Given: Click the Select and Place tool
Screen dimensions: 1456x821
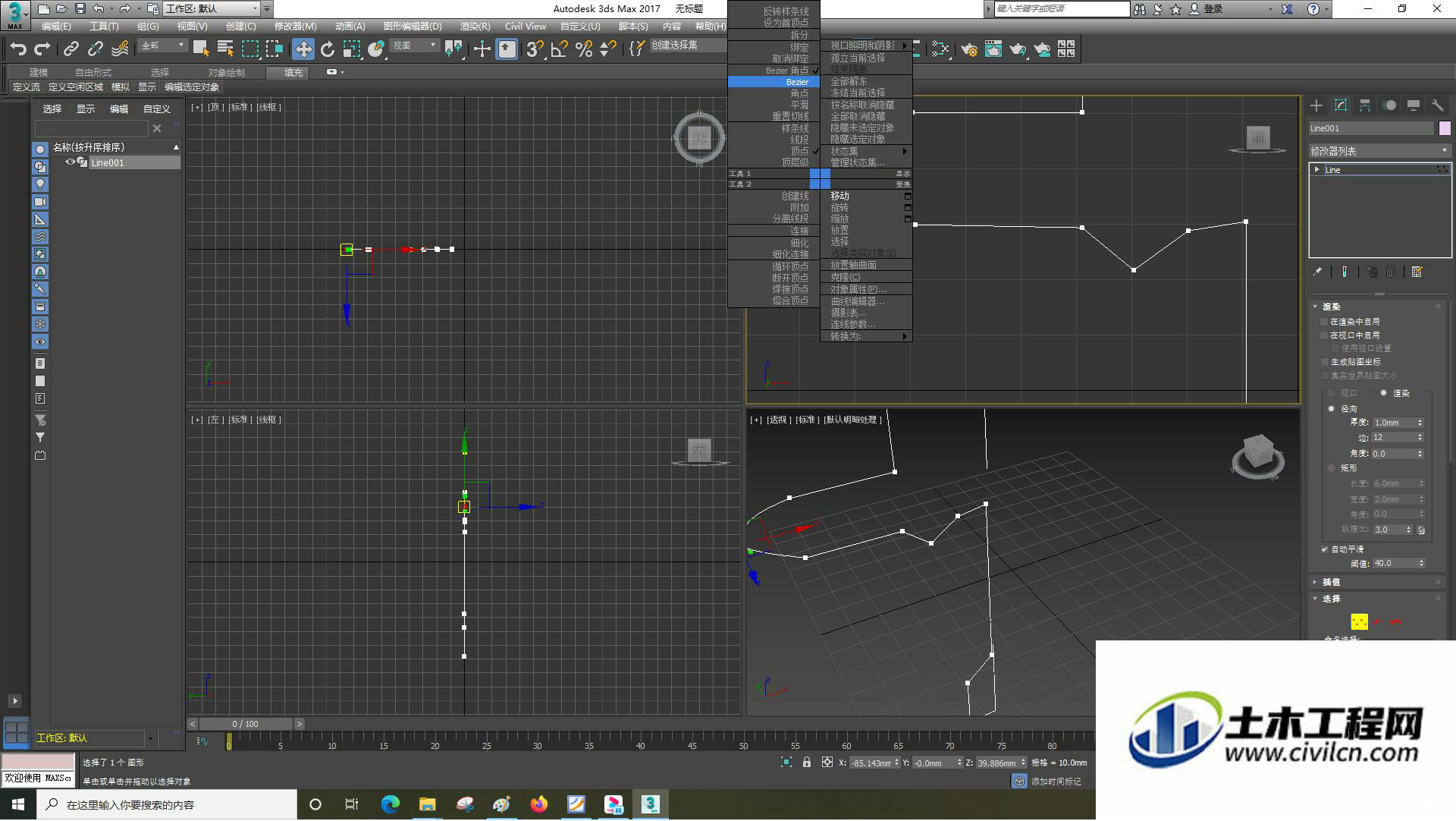Looking at the screenshot, I should click(x=376, y=49).
